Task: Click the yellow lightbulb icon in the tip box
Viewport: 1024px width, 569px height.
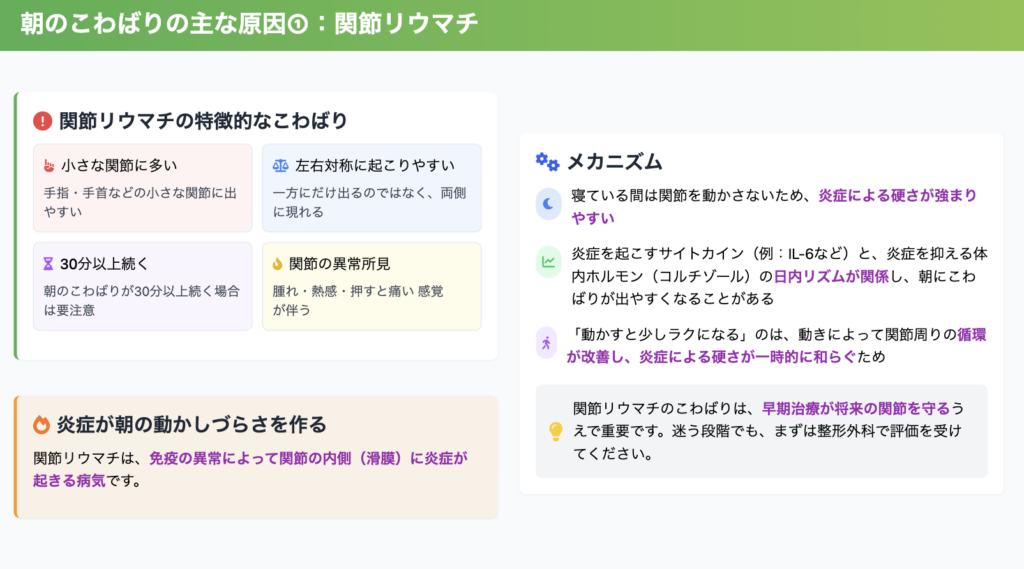Action: tap(556, 431)
